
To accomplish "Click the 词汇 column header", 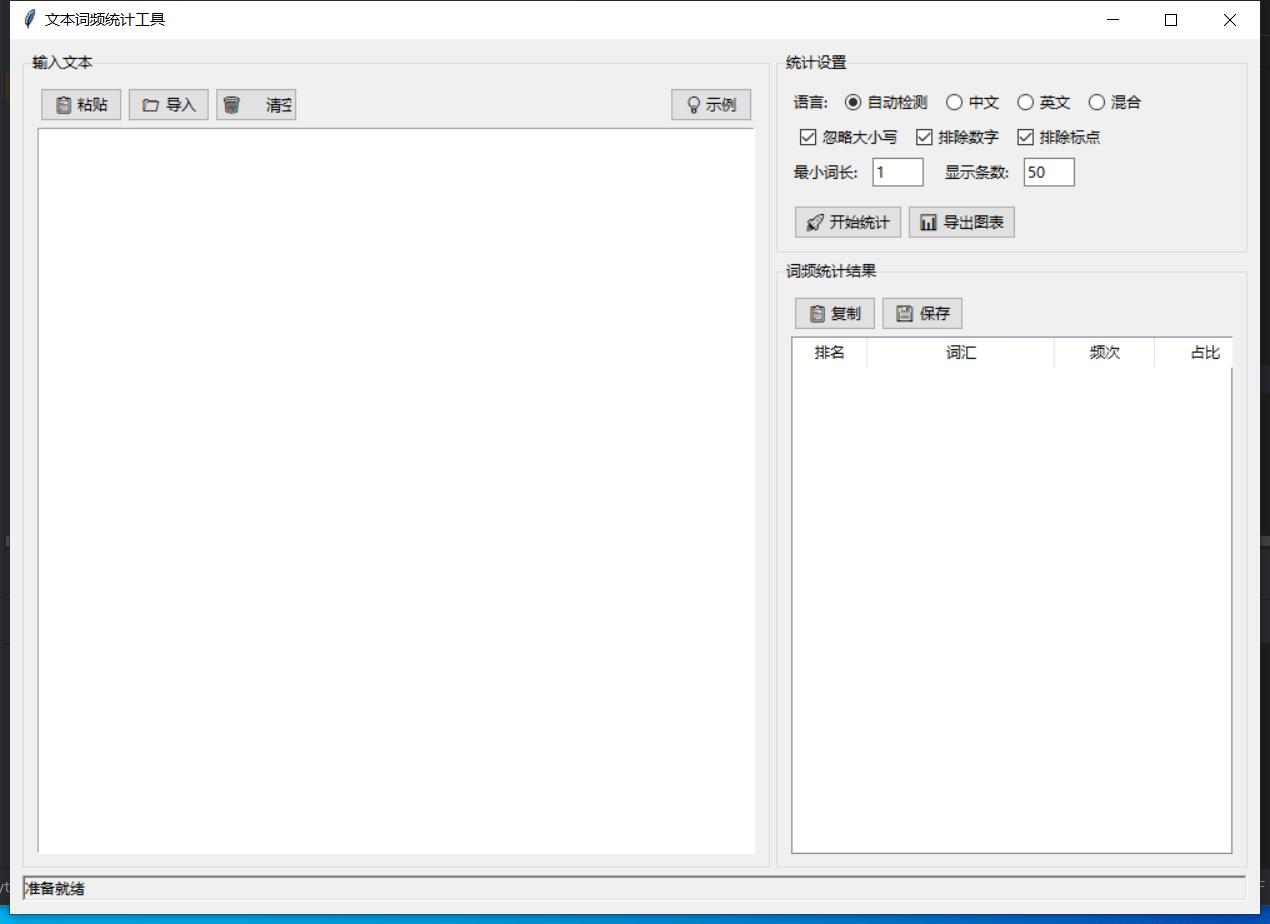I will (961, 353).
